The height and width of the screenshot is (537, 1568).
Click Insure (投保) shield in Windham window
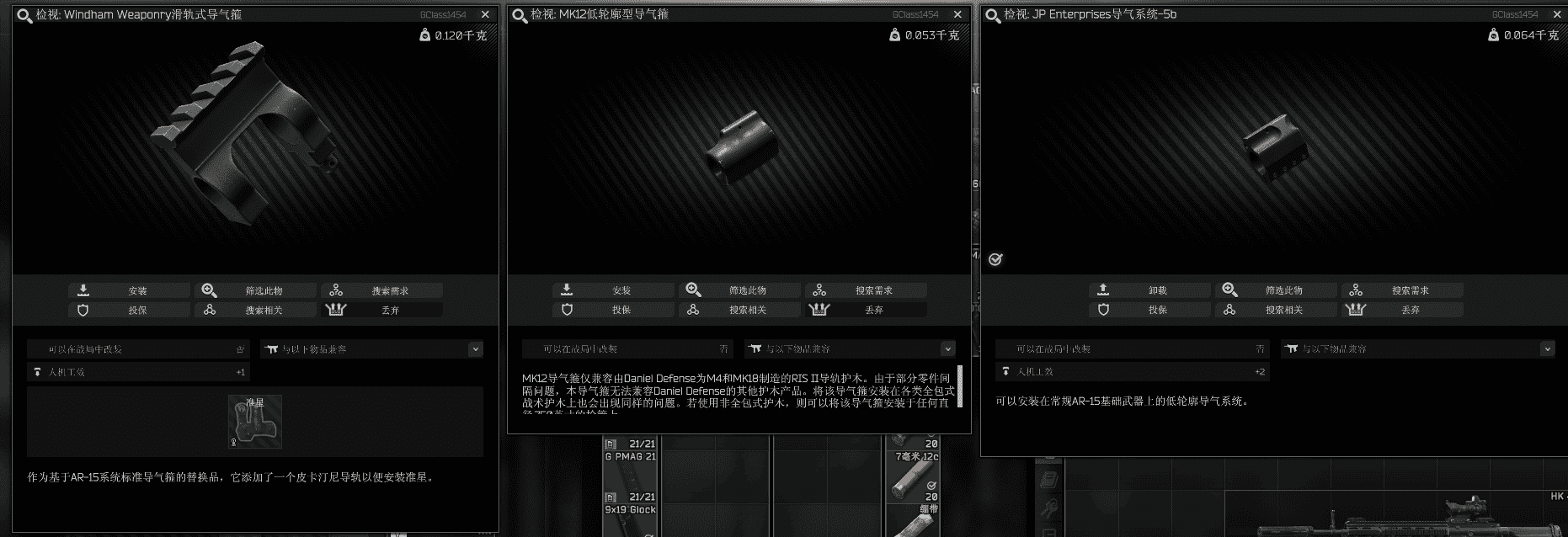pyautogui.click(x=129, y=310)
